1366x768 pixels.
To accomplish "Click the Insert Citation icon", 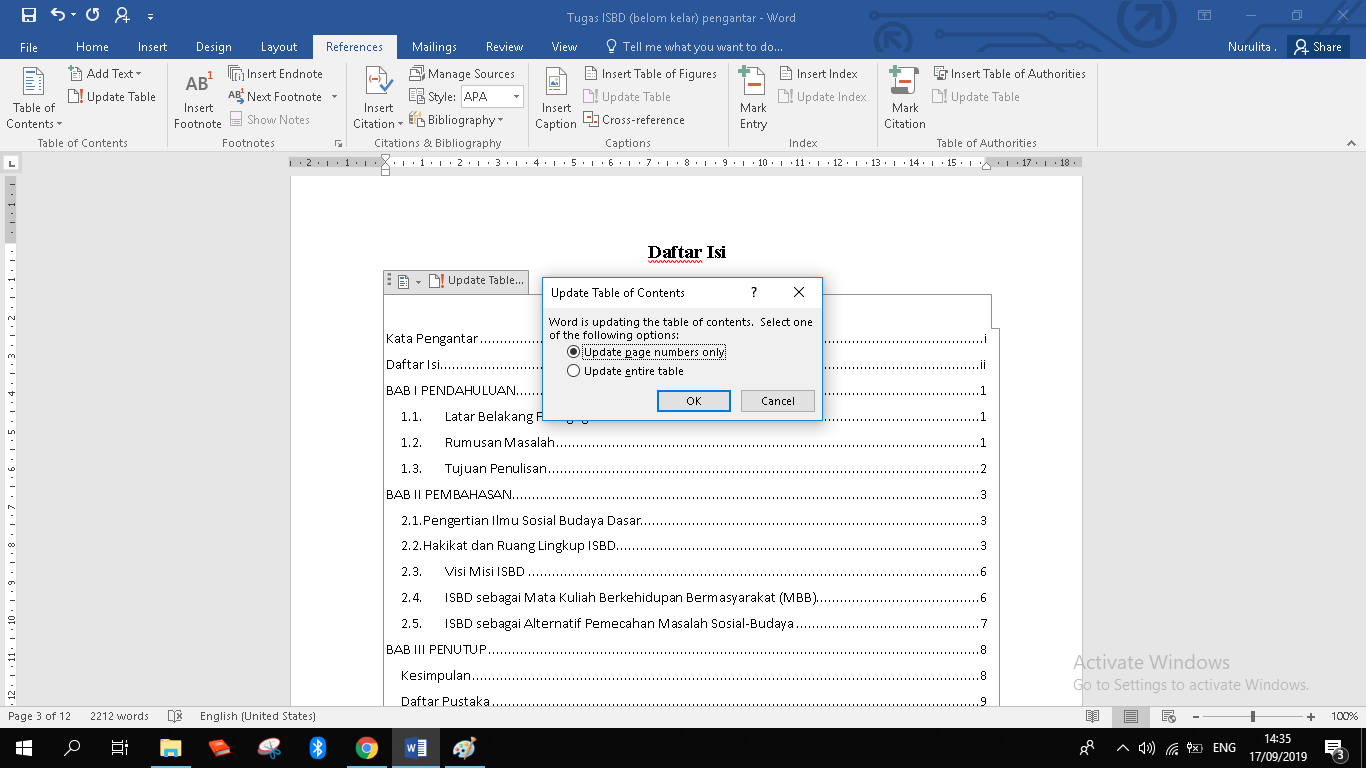I will [x=378, y=85].
